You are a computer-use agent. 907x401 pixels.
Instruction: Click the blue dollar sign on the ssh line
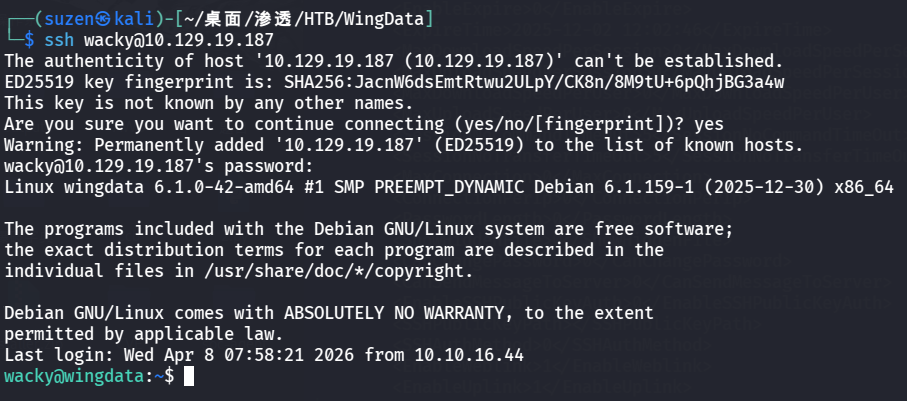click(x=29, y=40)
